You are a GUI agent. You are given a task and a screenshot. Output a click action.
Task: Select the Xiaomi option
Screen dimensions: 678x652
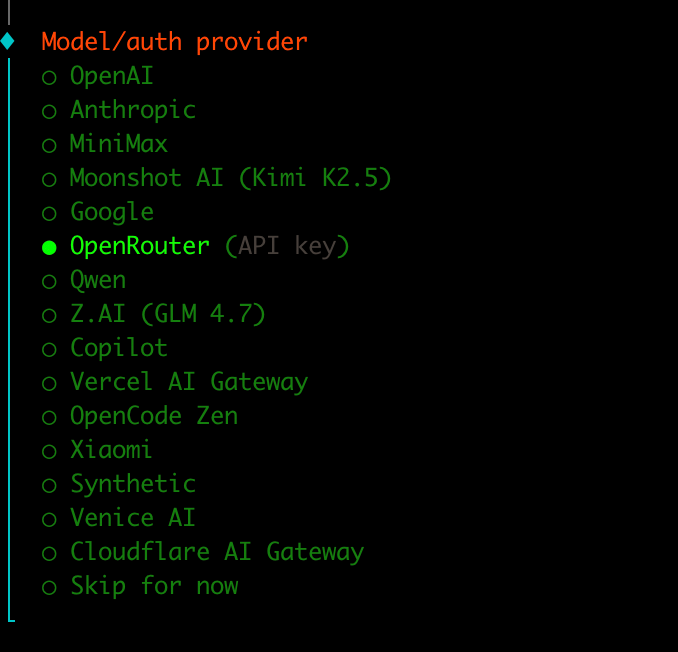tap(111, 450)
